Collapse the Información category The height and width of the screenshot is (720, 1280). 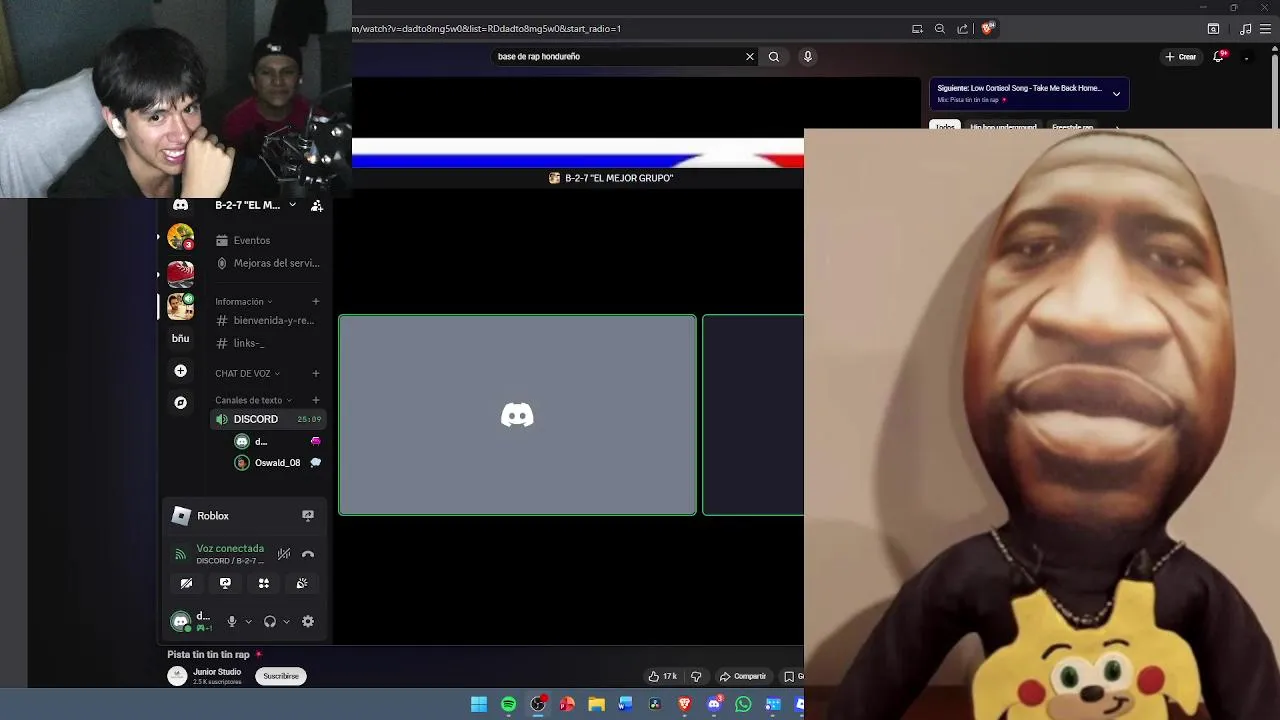coord(243,301)
